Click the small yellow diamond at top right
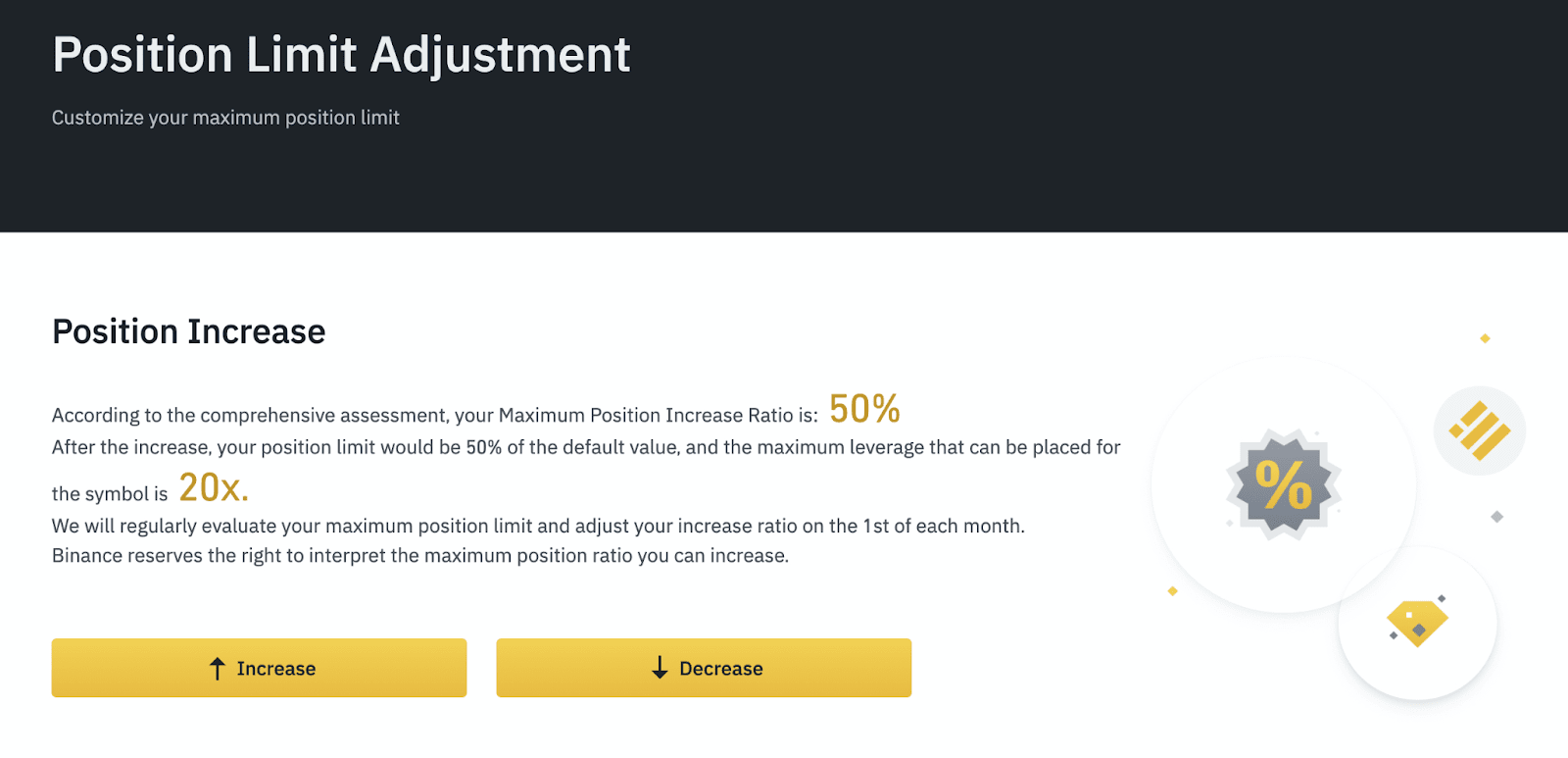Screen dimensions: 1568x758 tap(1485, 338)
